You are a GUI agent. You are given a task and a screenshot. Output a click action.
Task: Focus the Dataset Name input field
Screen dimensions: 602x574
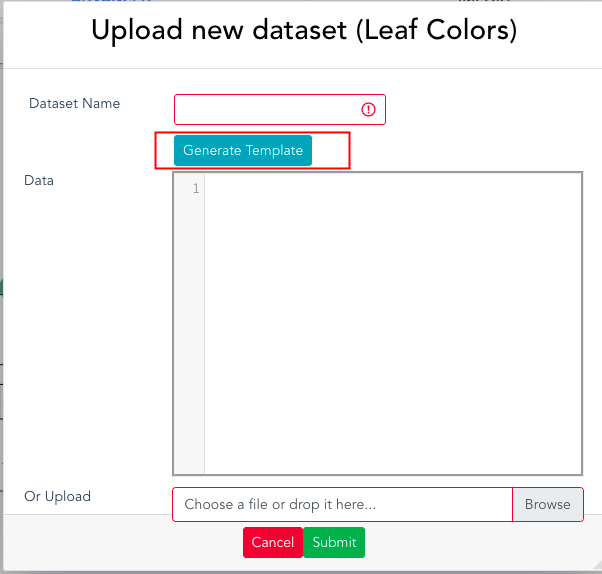tap(280, 109)
